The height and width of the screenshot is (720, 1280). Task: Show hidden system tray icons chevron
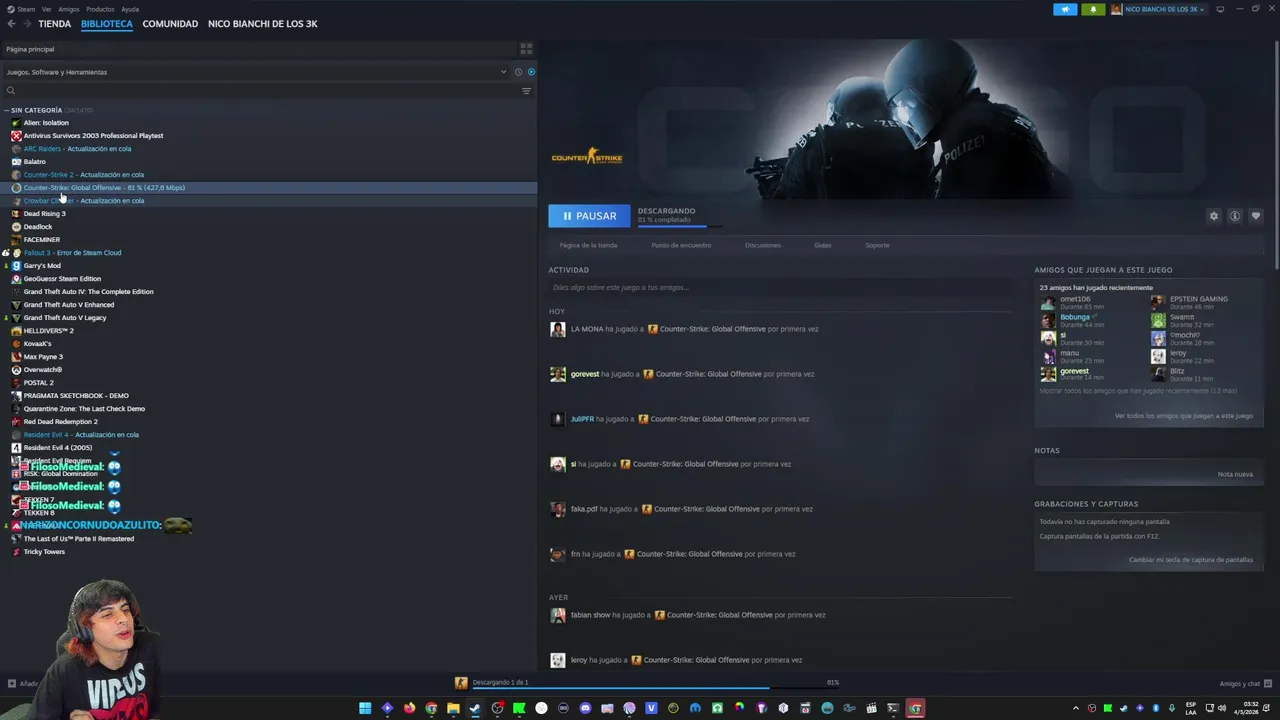point(1076,708)
